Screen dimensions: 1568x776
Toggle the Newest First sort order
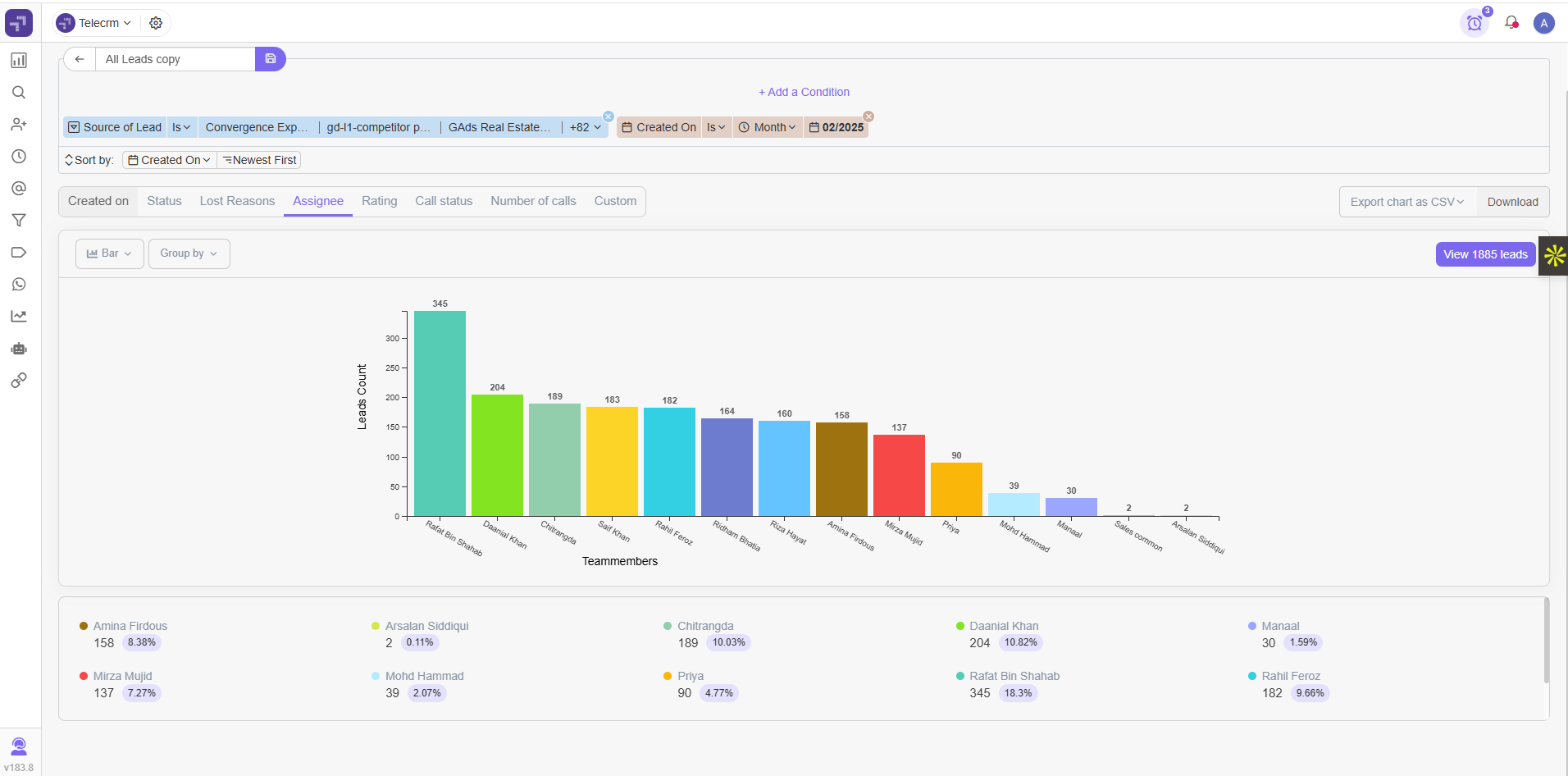259,160
